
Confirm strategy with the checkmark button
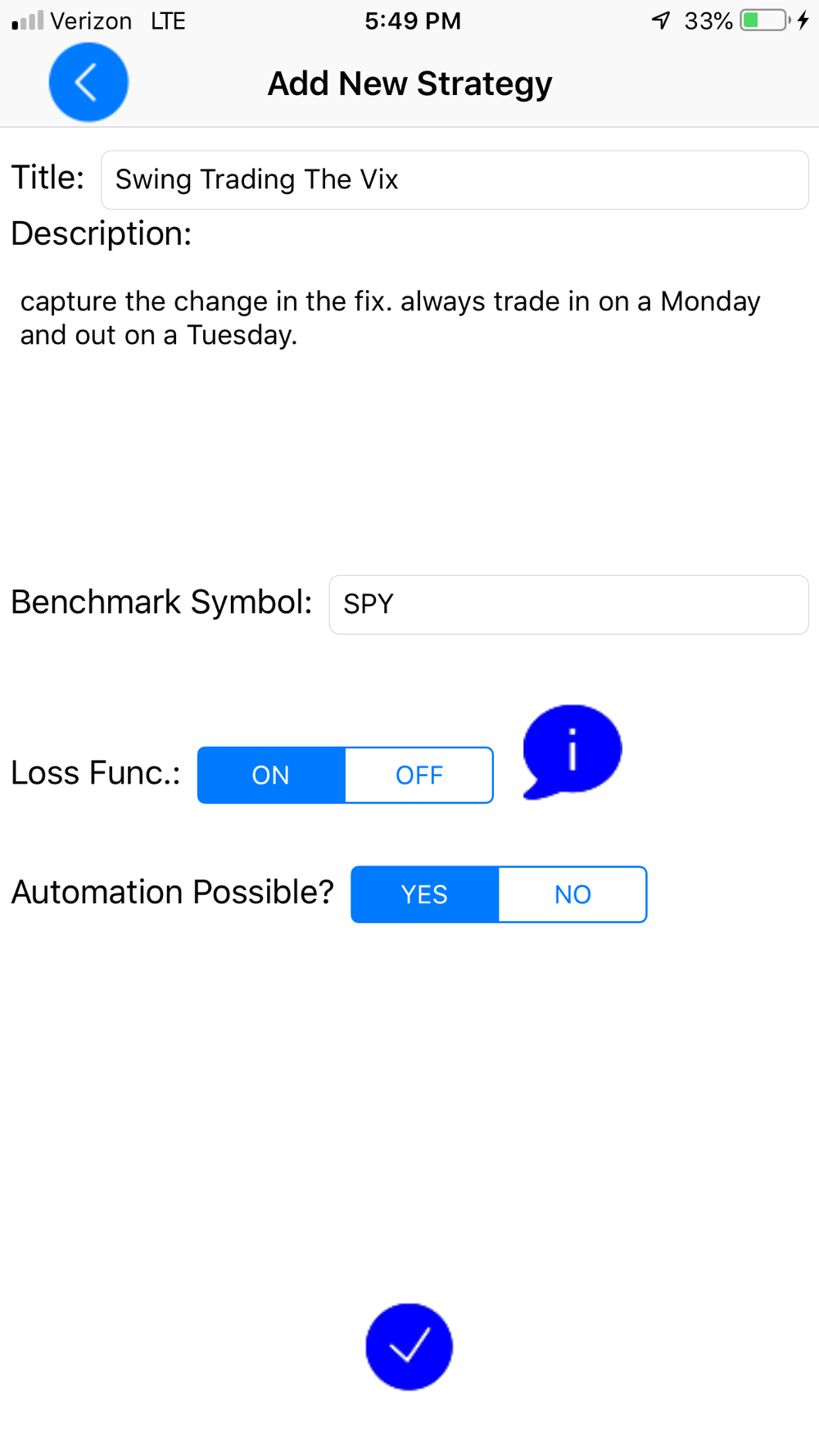[409, 1346]
